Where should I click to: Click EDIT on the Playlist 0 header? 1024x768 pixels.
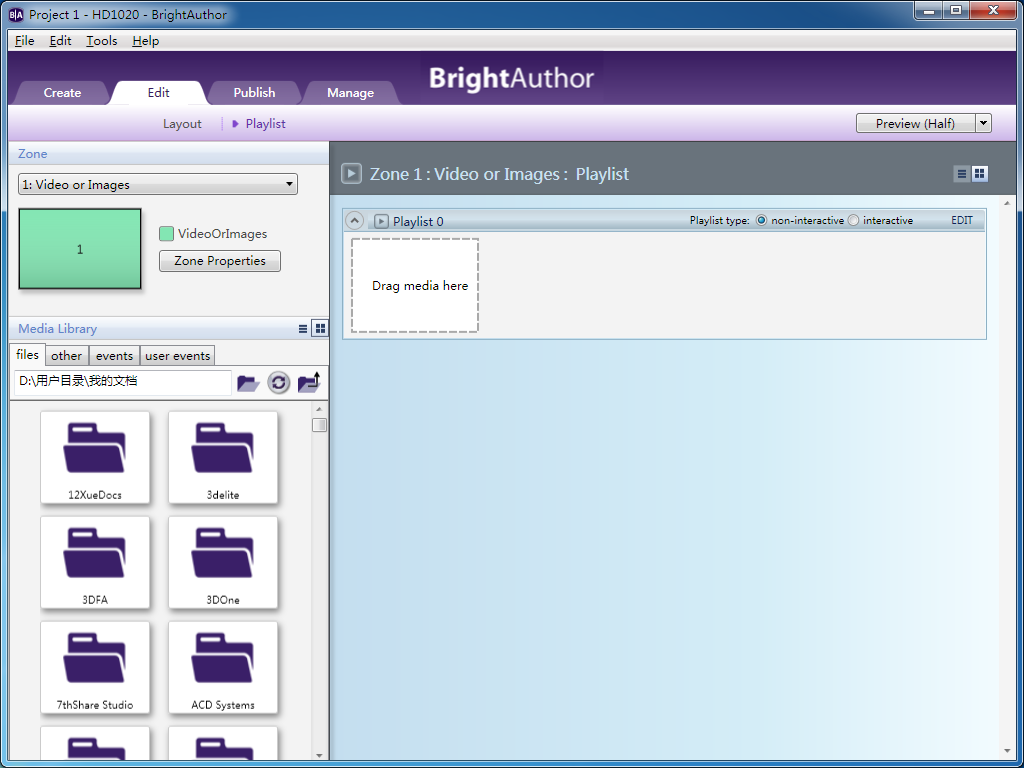pos(962,221)
